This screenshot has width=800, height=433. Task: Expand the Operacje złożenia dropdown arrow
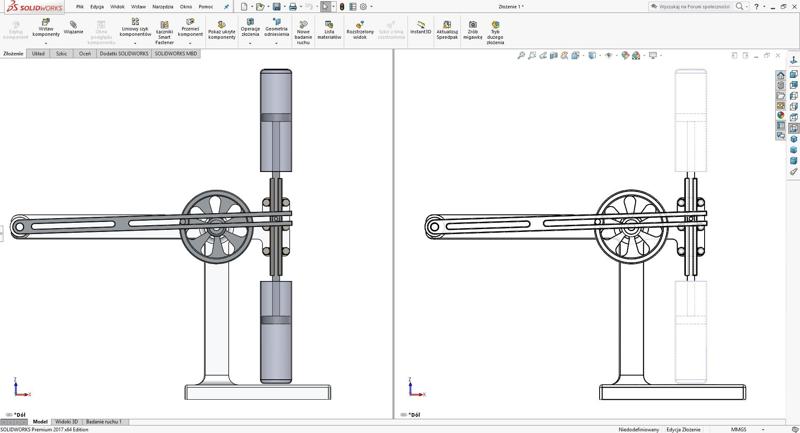(x=250, y=43)
